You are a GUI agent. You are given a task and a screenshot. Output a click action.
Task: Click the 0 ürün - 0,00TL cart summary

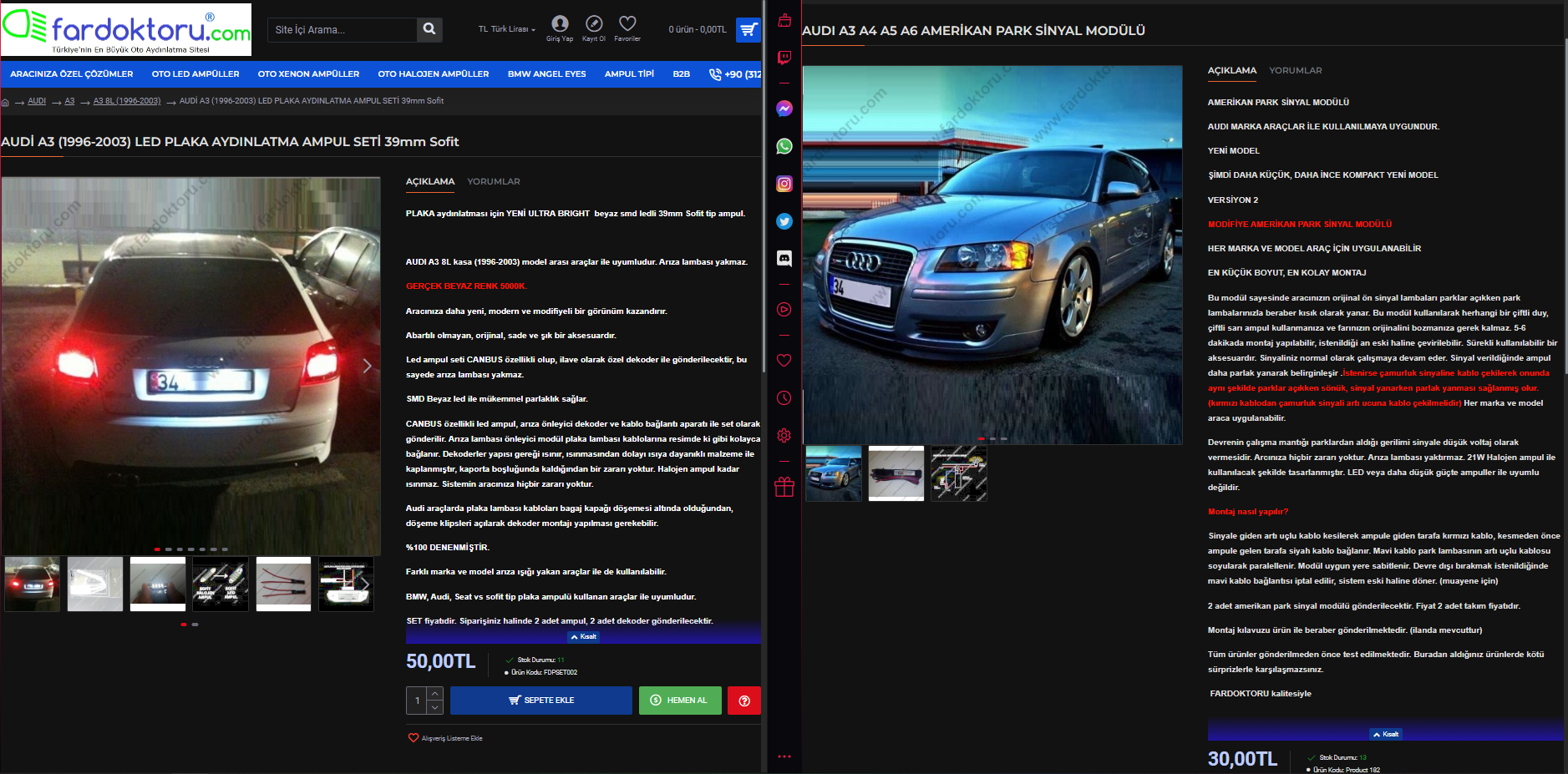pyautogui.click(x=698, y=29)
